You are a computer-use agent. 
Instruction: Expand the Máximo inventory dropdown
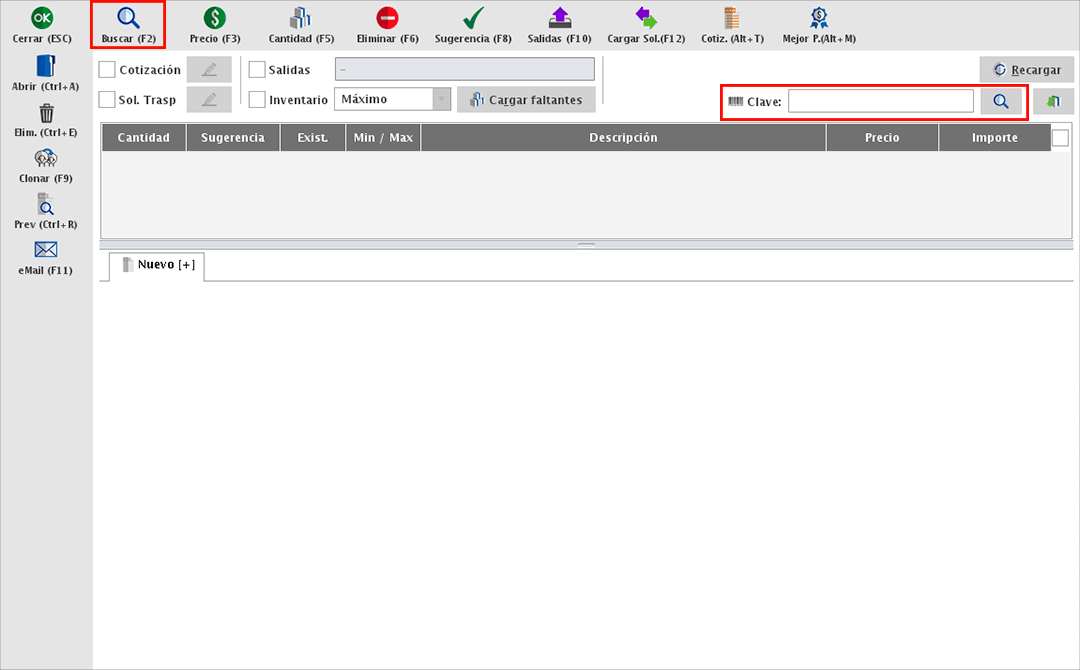[441, 100]
